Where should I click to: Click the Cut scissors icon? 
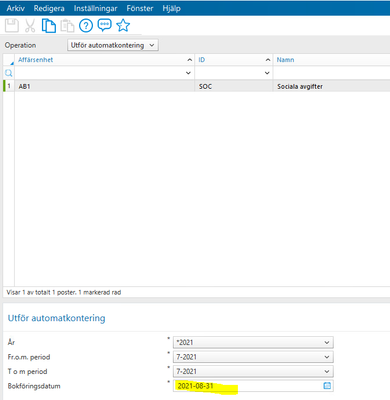pos(30,26)
